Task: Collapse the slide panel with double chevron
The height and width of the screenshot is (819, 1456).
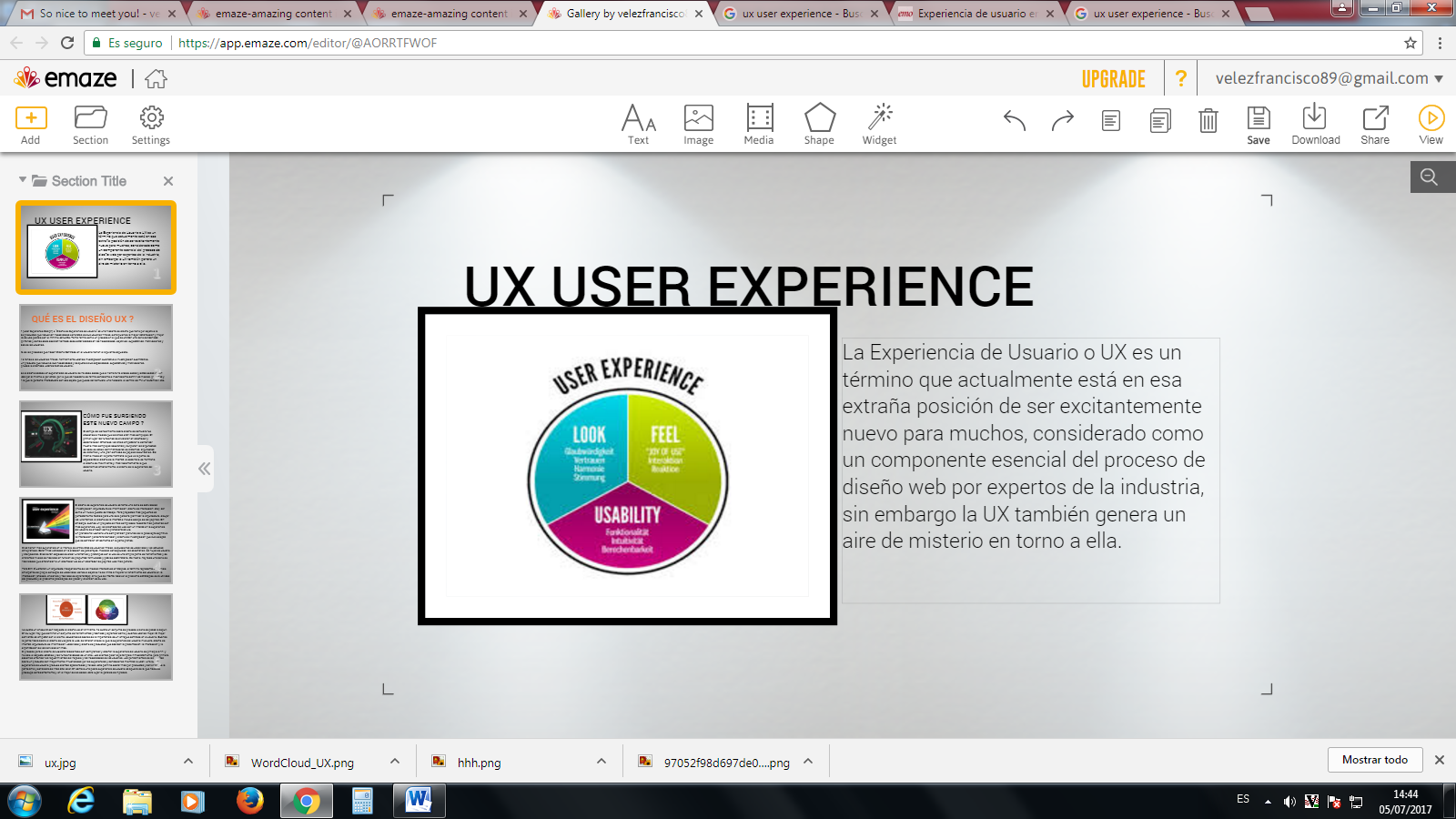Action: (x=205, y=469)
